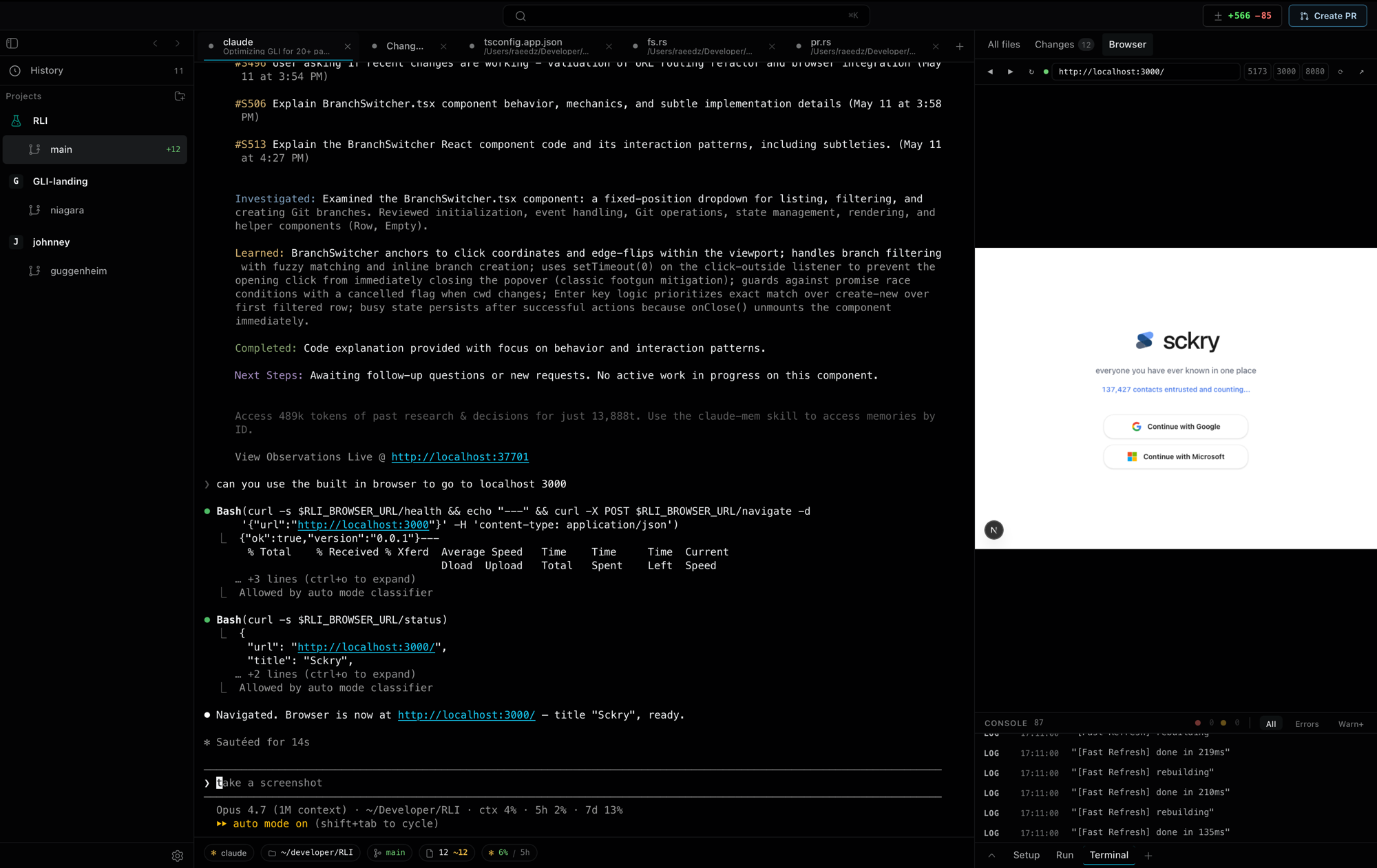The image size is (1377, 868).
Task: Select port 8080 shortcut
Action: [1315, 72]
